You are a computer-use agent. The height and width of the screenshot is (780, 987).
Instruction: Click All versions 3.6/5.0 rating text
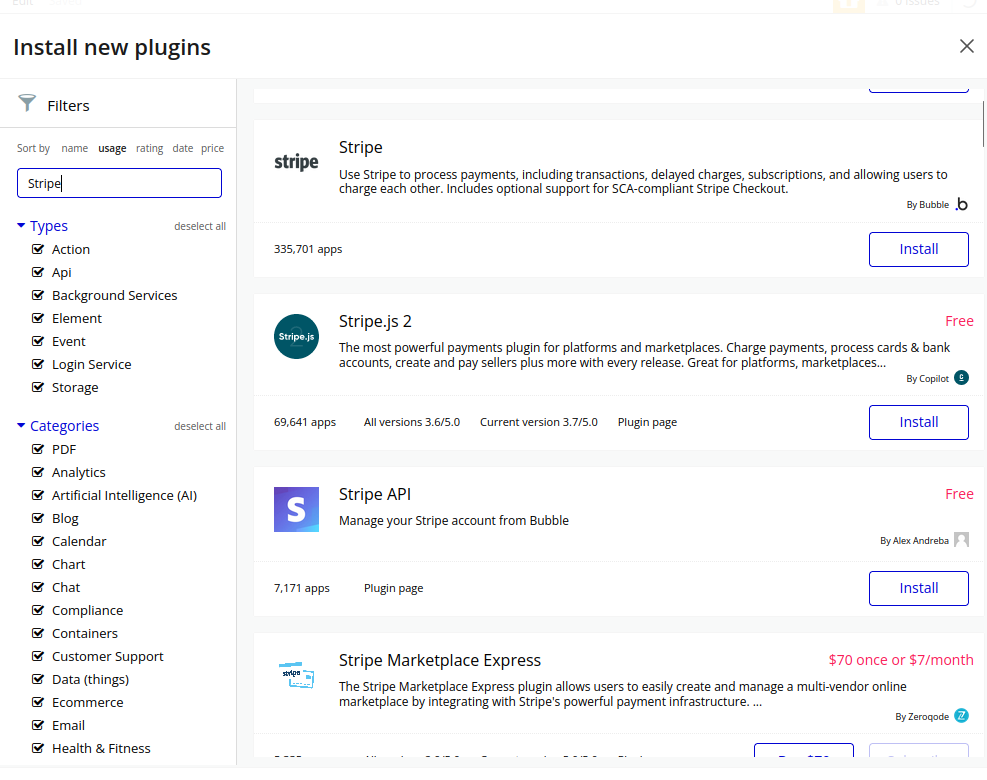coord(412,422)
